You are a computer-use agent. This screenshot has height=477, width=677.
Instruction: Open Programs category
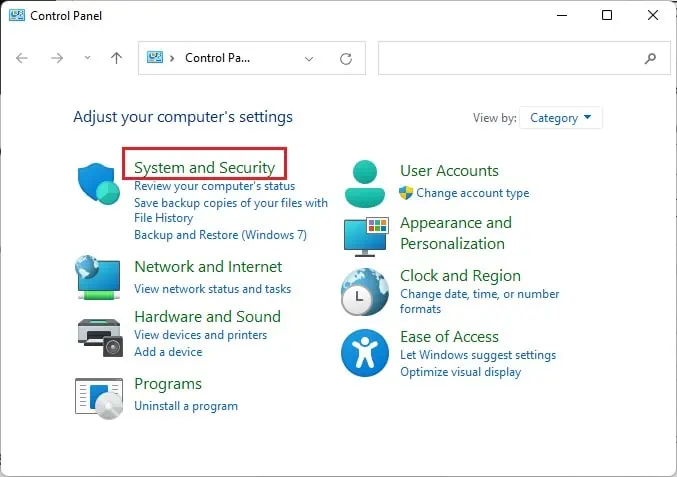[168, 384]
